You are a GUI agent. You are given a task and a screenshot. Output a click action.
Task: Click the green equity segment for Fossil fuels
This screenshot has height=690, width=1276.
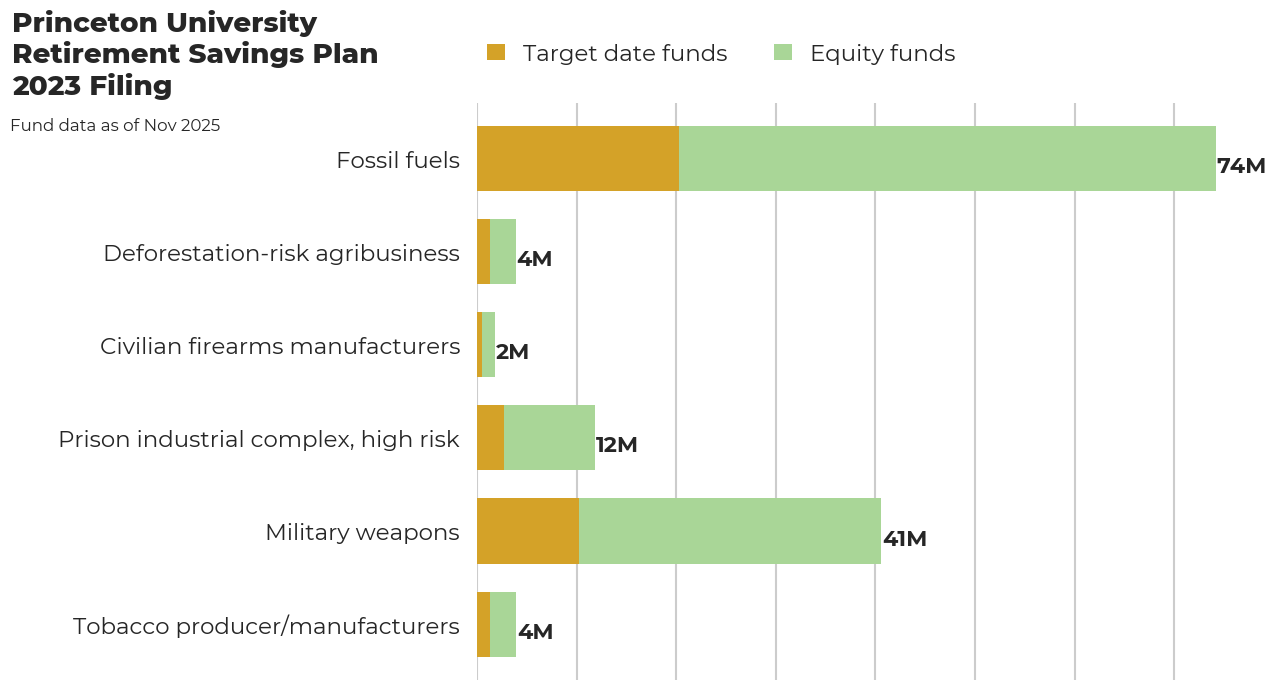click(x=947, y=159)
